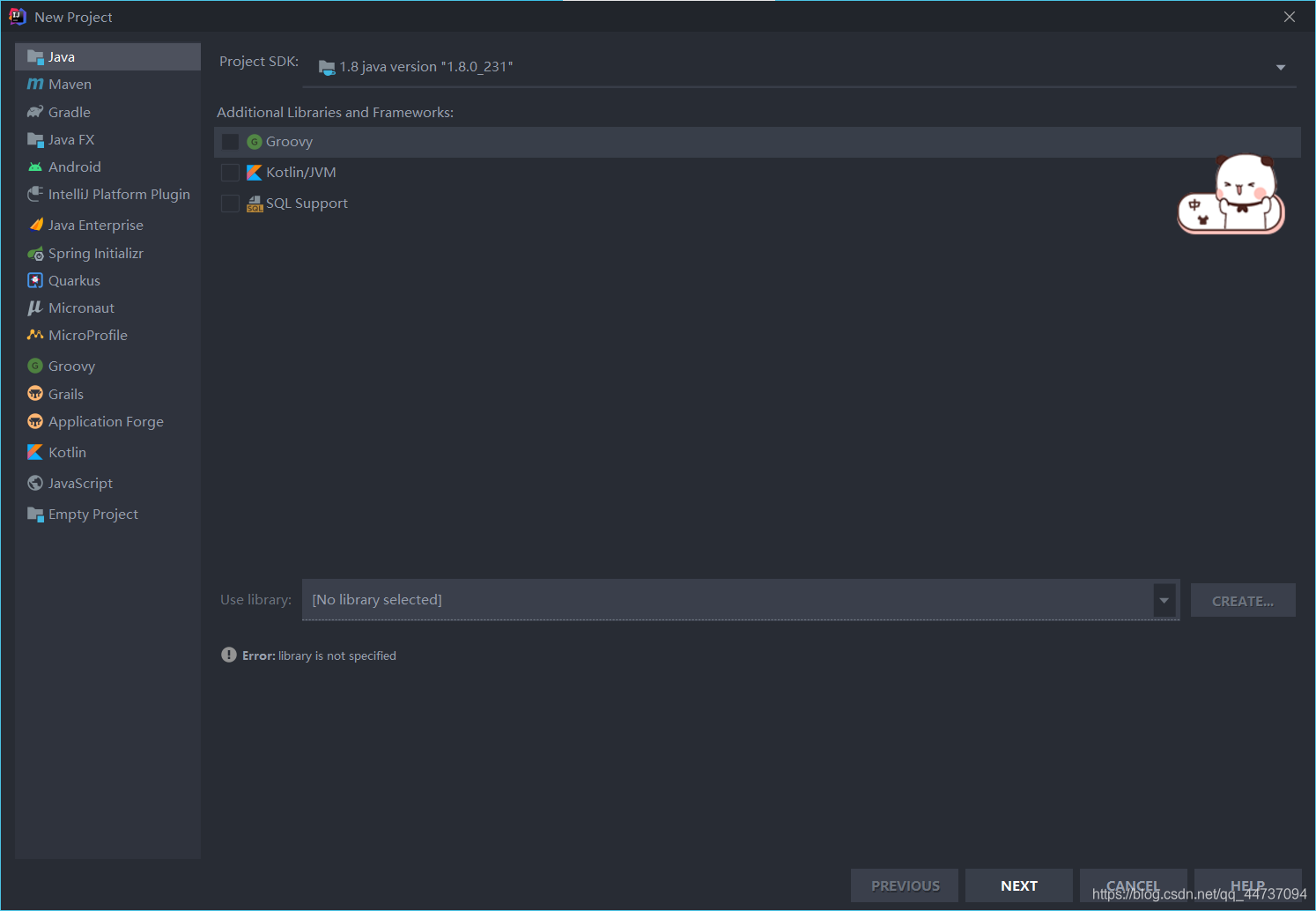Click the CREATE... library button
The image size is (1316, 911).
[x=1243, y=600]
